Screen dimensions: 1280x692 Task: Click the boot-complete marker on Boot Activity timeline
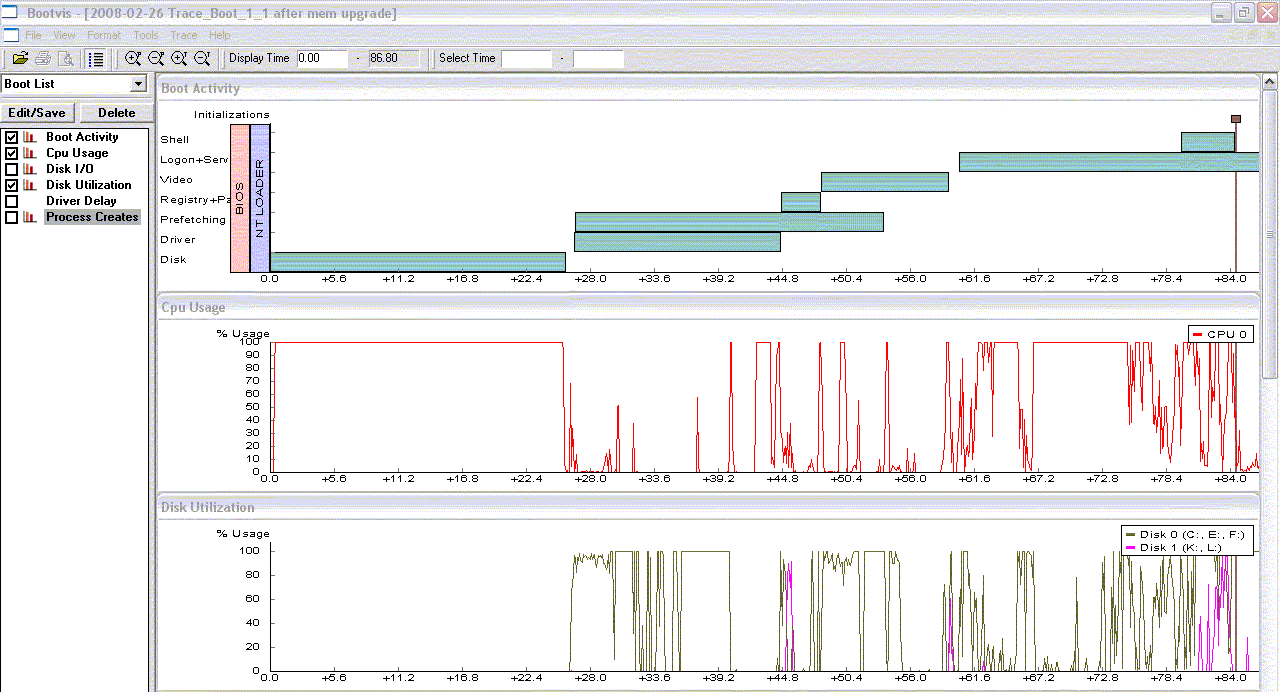tap(1236, 119)
